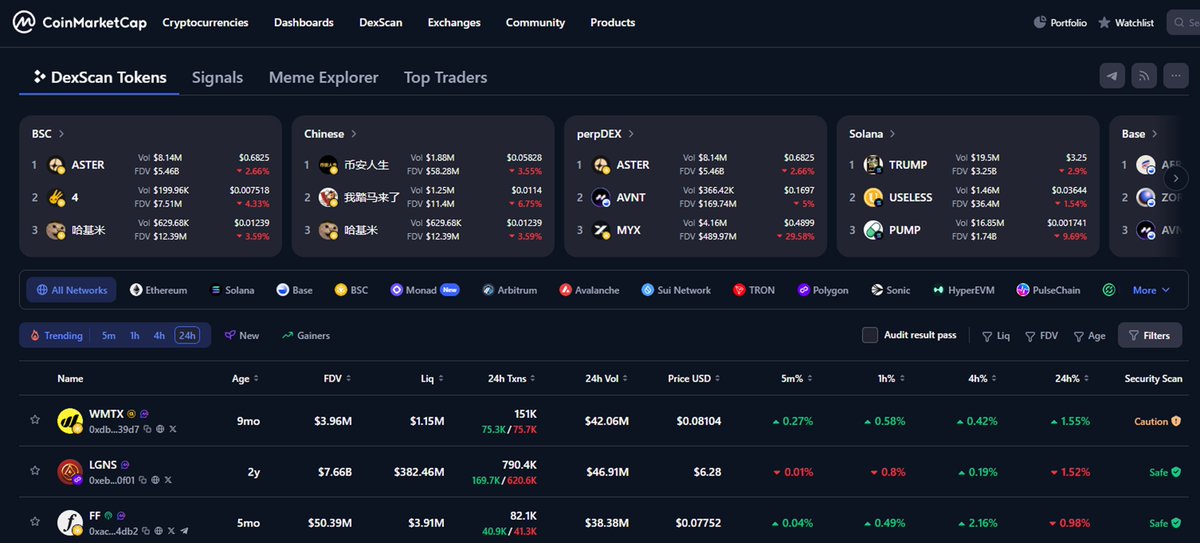Viewport: 1200px width, 543px height.
Task: Filter tokens by Sui Network
Action: pos(676,290)
